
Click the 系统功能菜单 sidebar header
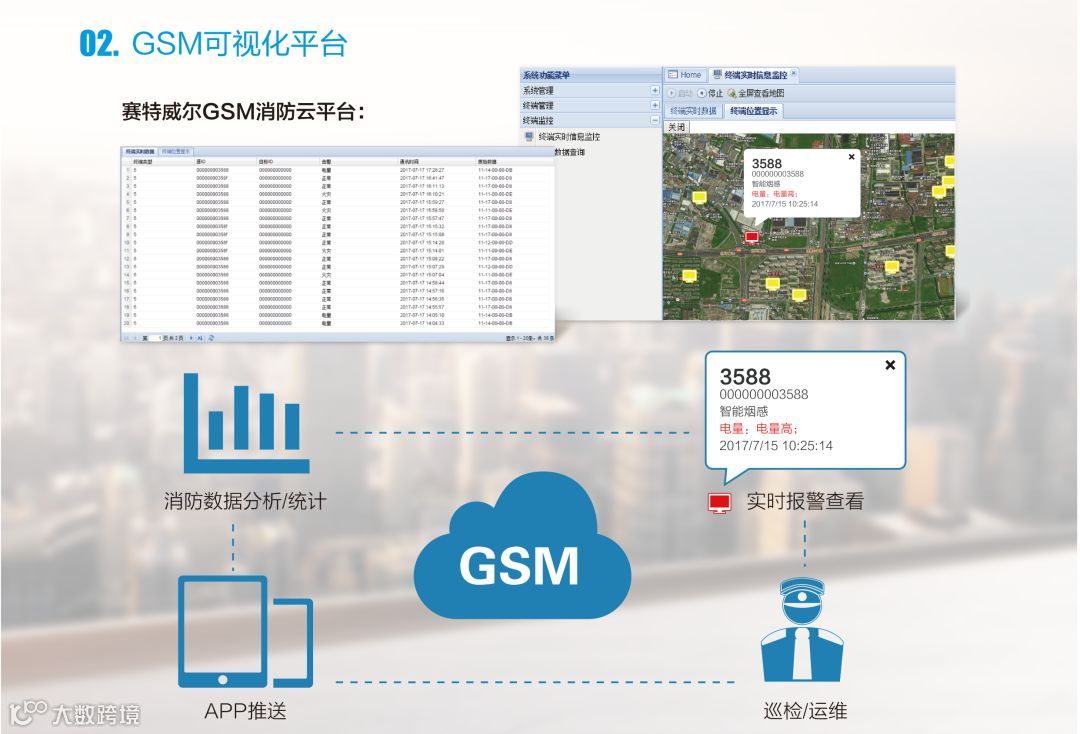click(591, 75)
